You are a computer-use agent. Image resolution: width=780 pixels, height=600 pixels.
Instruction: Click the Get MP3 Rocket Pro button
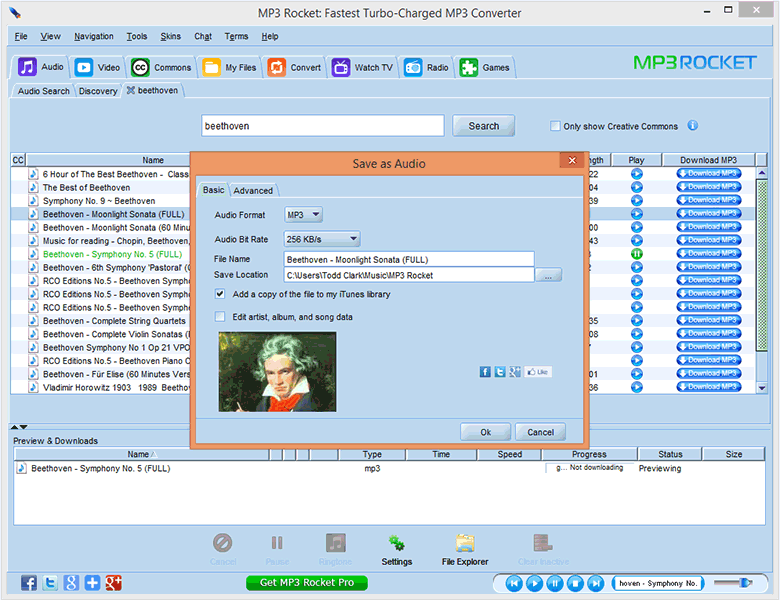point(306,583)
